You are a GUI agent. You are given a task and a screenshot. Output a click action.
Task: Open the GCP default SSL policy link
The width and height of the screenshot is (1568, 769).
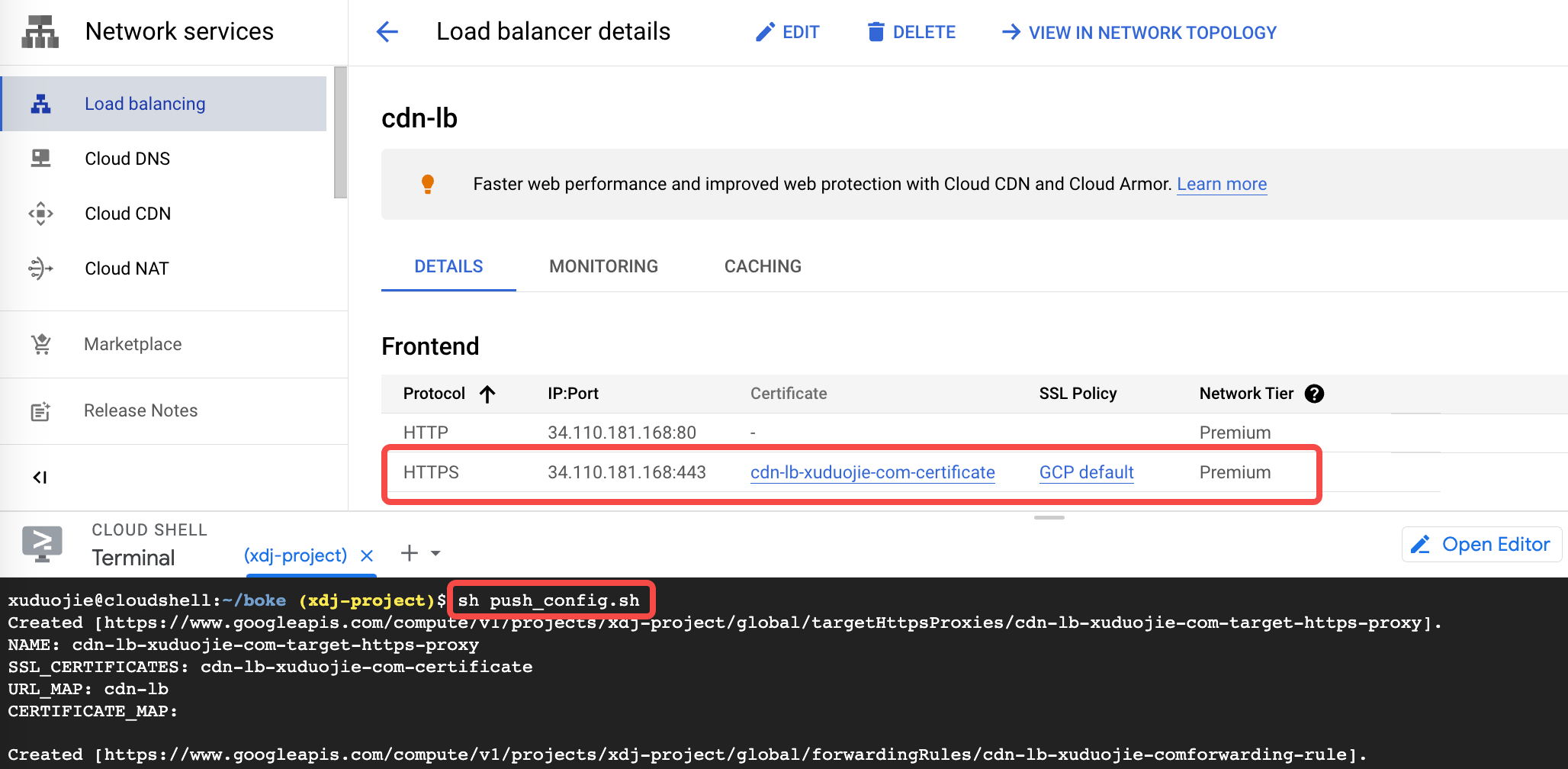[x=1086, y=472]
